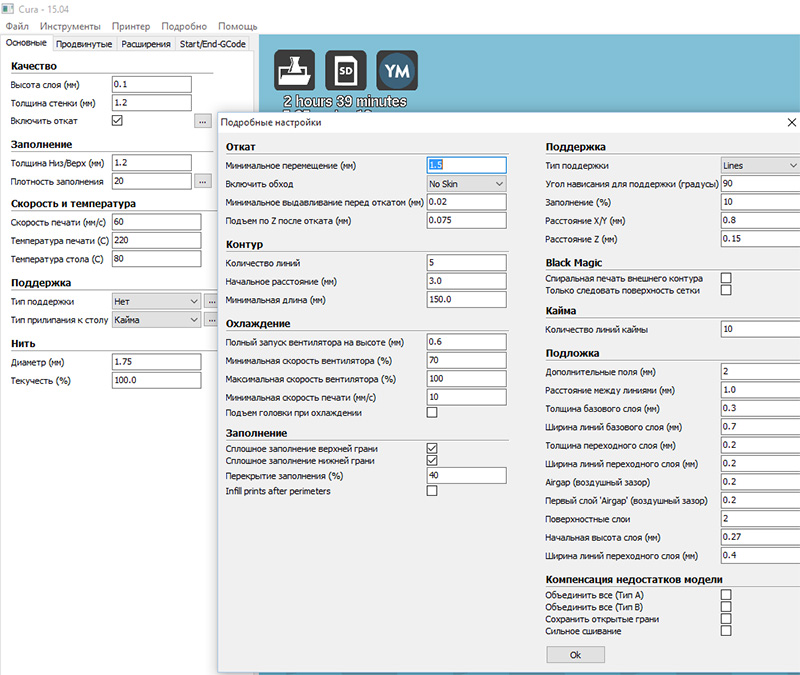Screen dimensions: 800x675
Task: Click the SD card save icon
Action: 345,70
